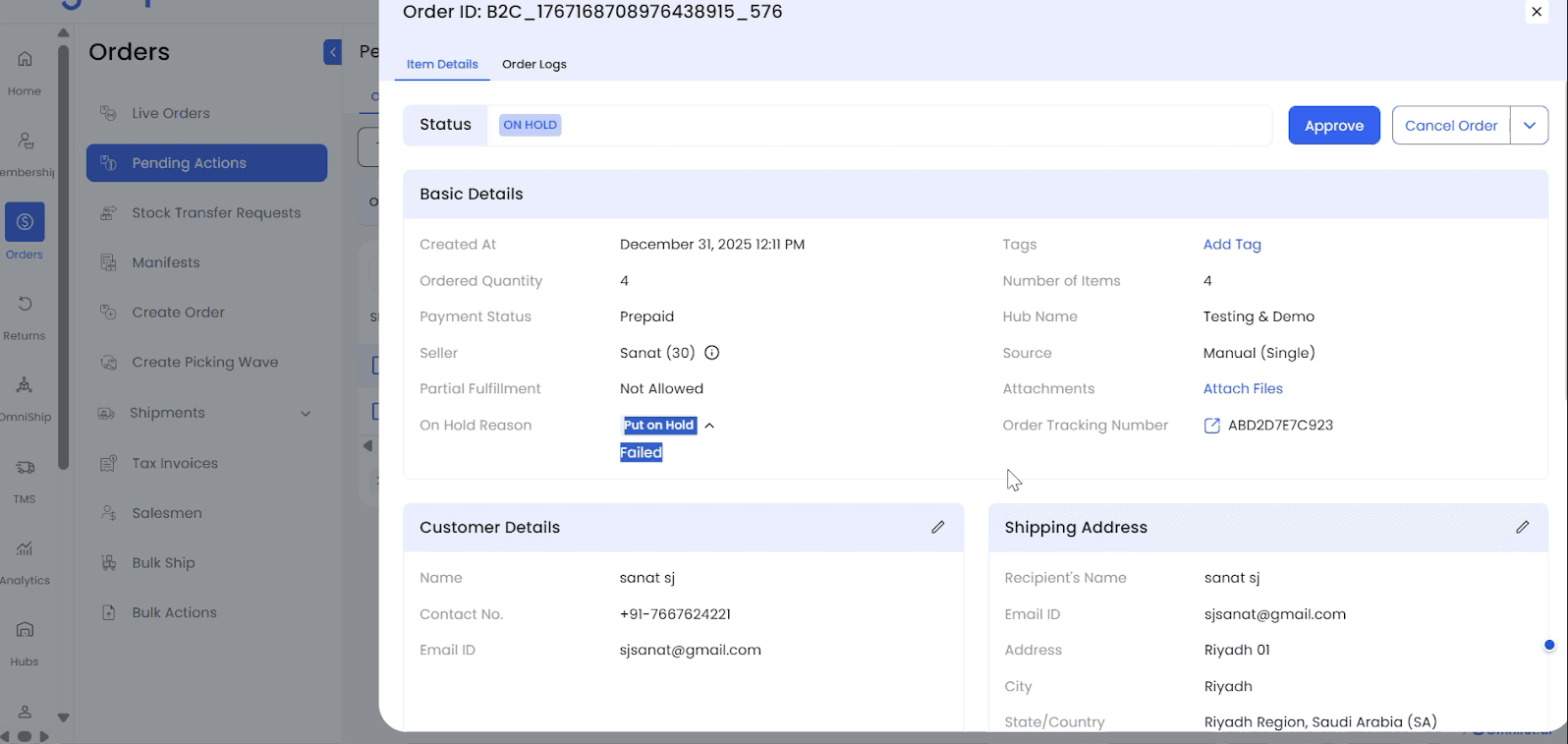Collapse the Put on Hold reason chevron

709,426
